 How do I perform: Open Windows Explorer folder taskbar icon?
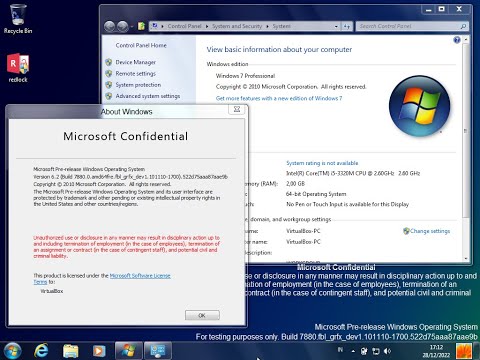(x=70, y=351)
